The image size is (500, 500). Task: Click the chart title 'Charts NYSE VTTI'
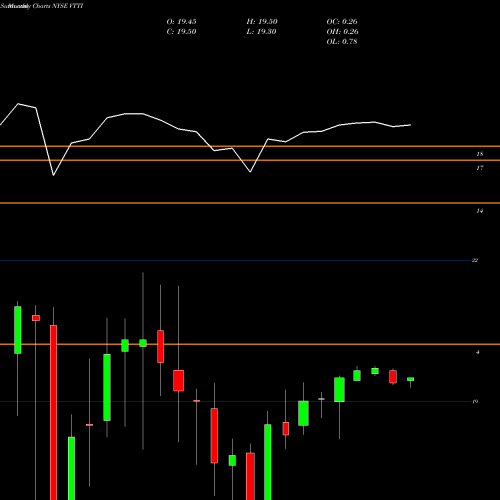[57, 6]
